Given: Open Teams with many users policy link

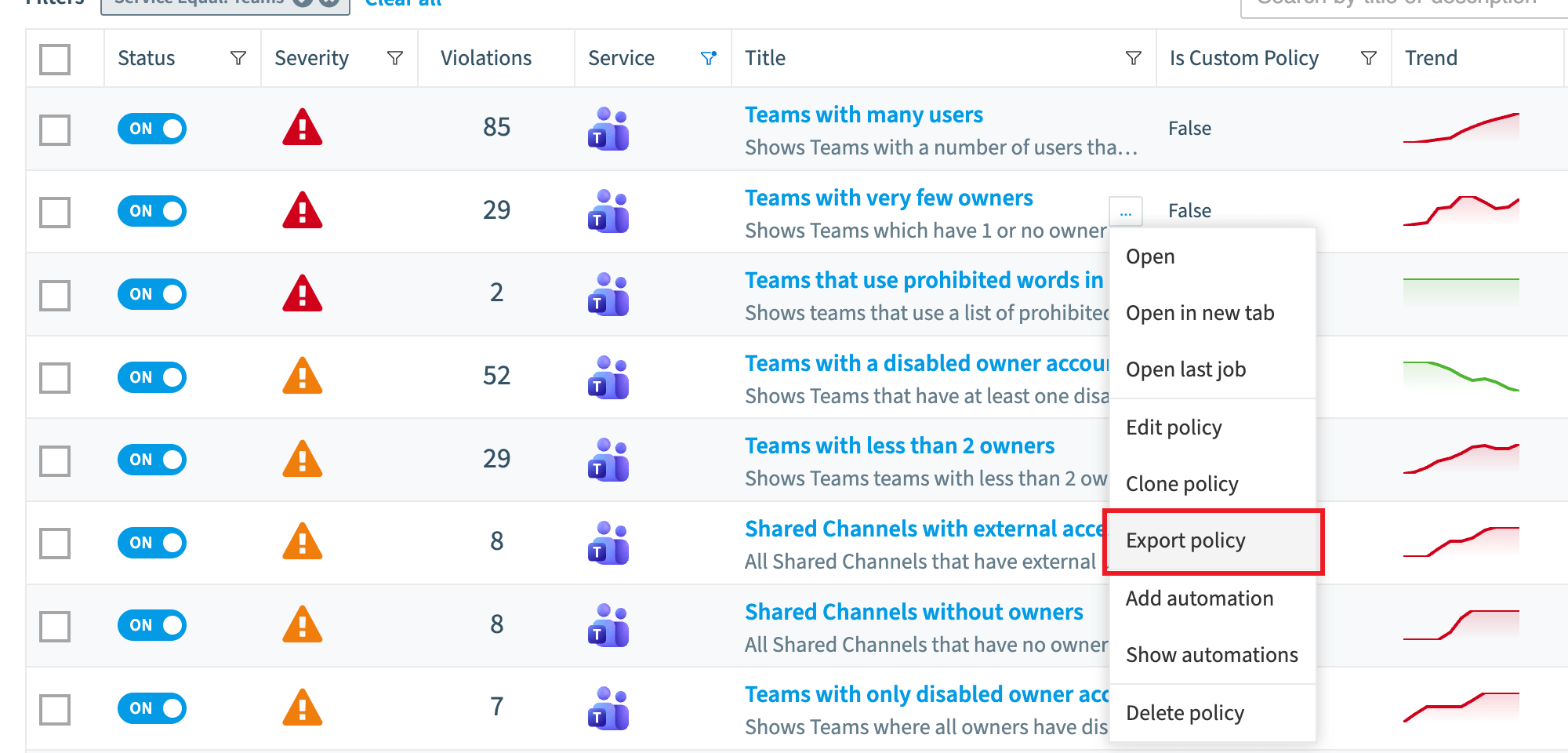Looking at the screenshot, I should 863,115.
